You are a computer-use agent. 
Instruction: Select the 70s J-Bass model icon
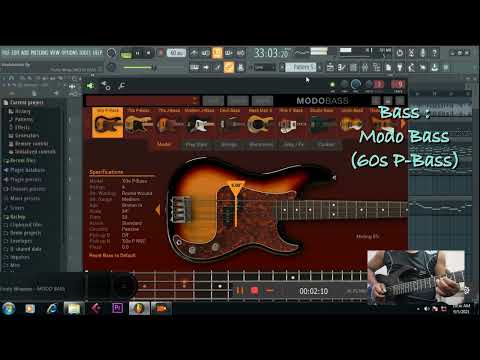point(169,123)
